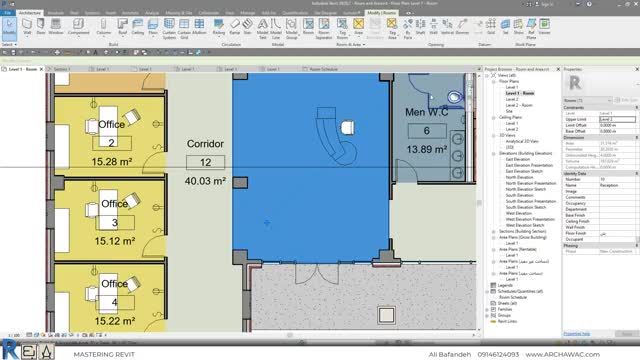The image size is (640, 360).
Task: Pick the Curtain Grid tool
Action: [x=184, y=29]
